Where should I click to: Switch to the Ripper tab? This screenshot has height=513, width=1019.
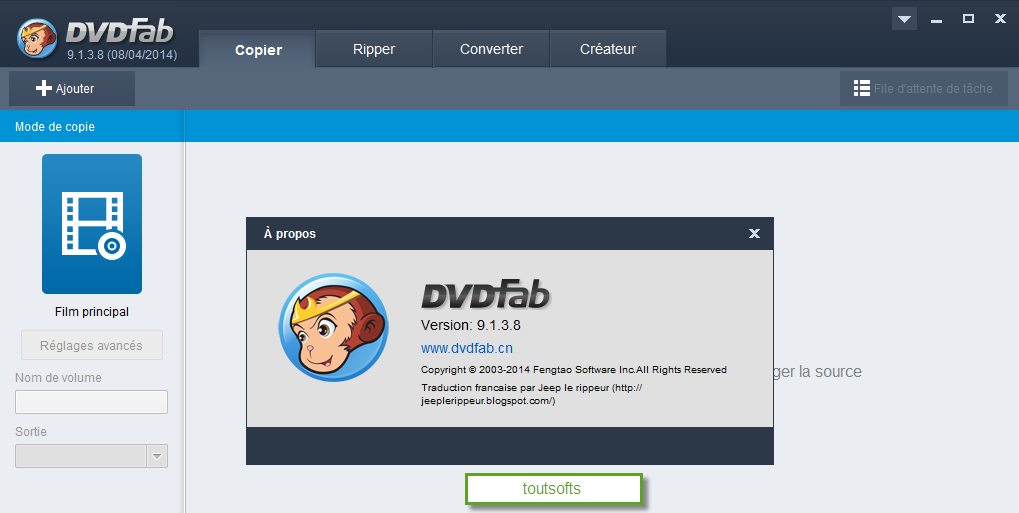(x=374, y=49)
